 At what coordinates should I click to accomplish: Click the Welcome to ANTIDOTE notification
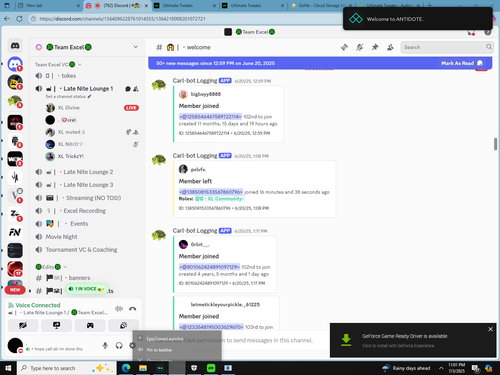point(418,19)
